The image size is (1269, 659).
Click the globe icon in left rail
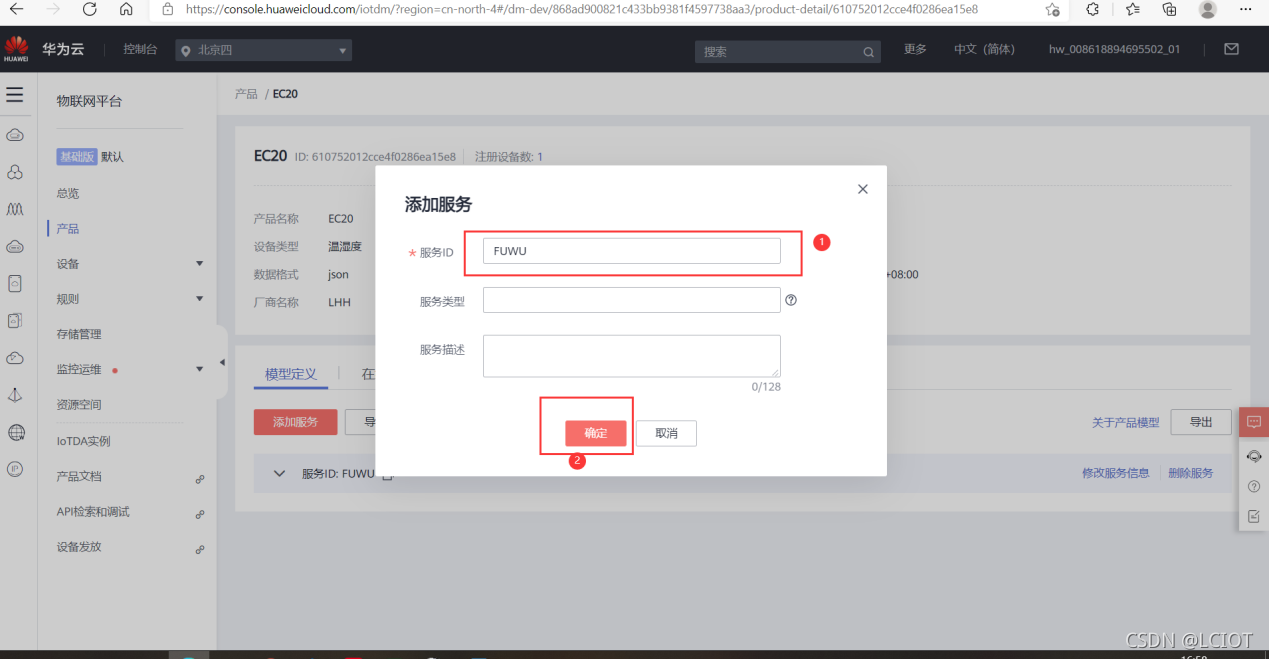point(15,432)
